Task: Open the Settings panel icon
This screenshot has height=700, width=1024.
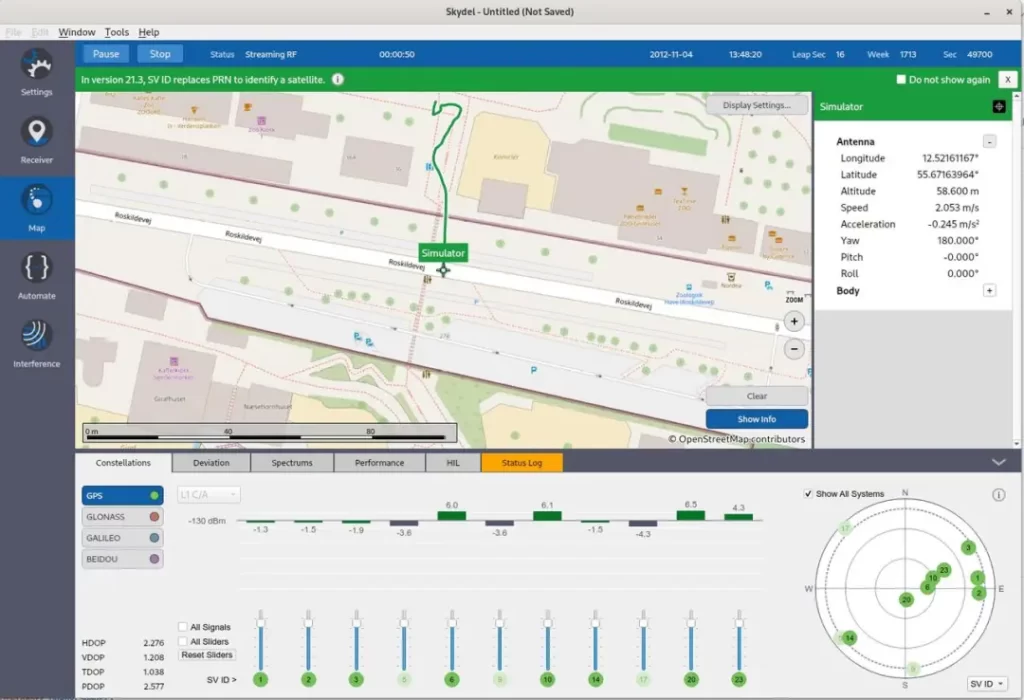Action: (x=37, y=67)
